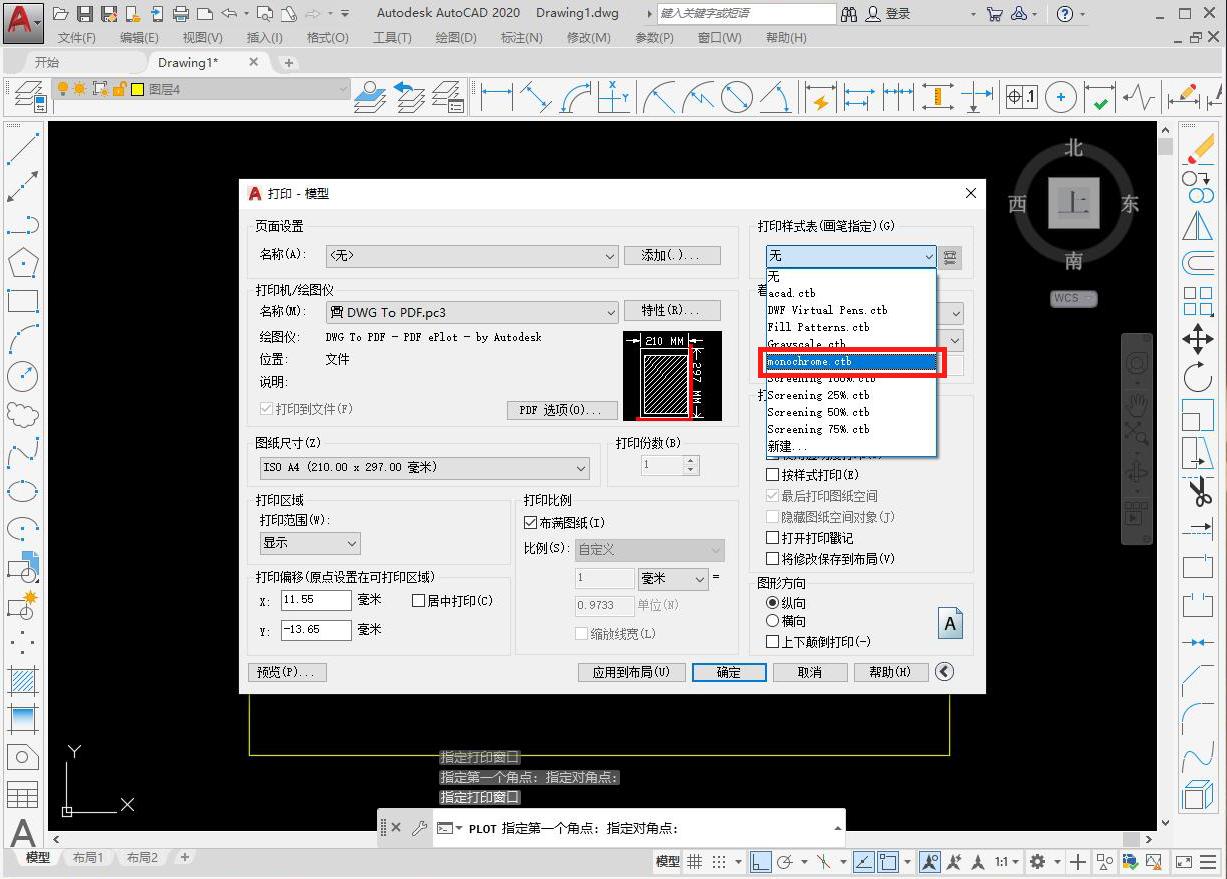The width and height of the screenshot is (1227, 879).
Task: Select the Table tool
Action: click(22, 794)
